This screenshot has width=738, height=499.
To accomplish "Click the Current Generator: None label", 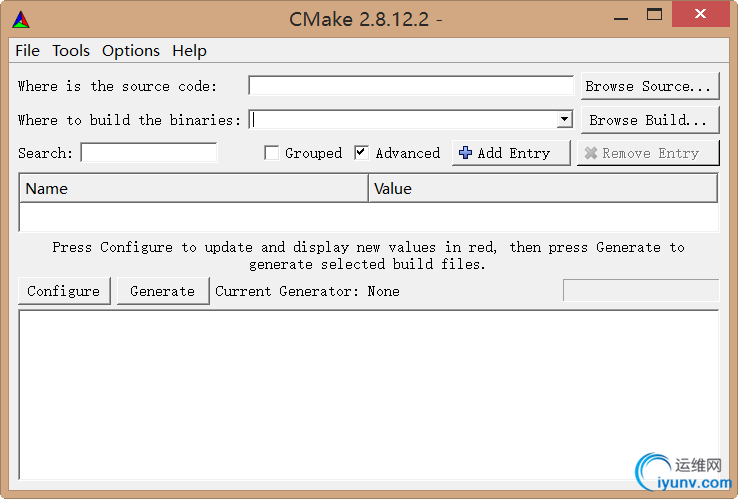I will (307, 291).
